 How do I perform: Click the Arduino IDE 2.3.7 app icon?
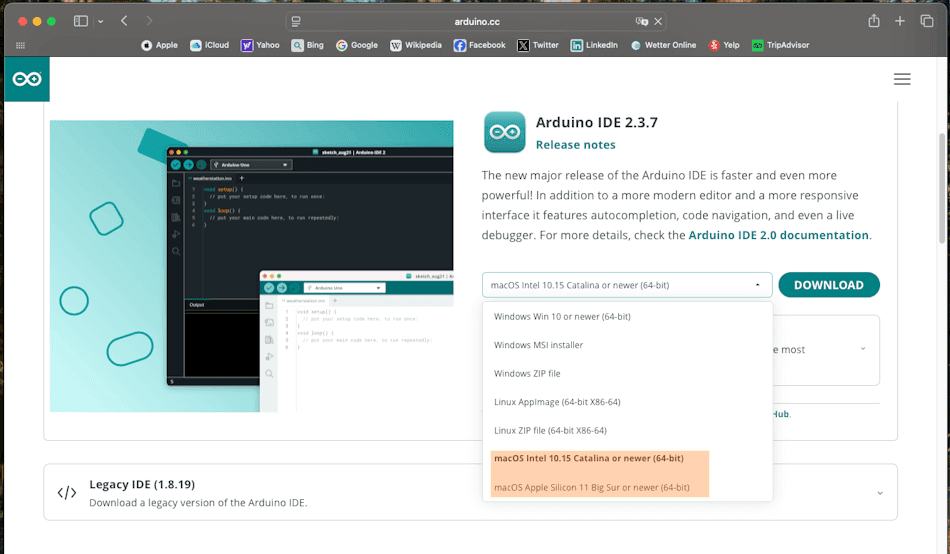click(504, 132)
